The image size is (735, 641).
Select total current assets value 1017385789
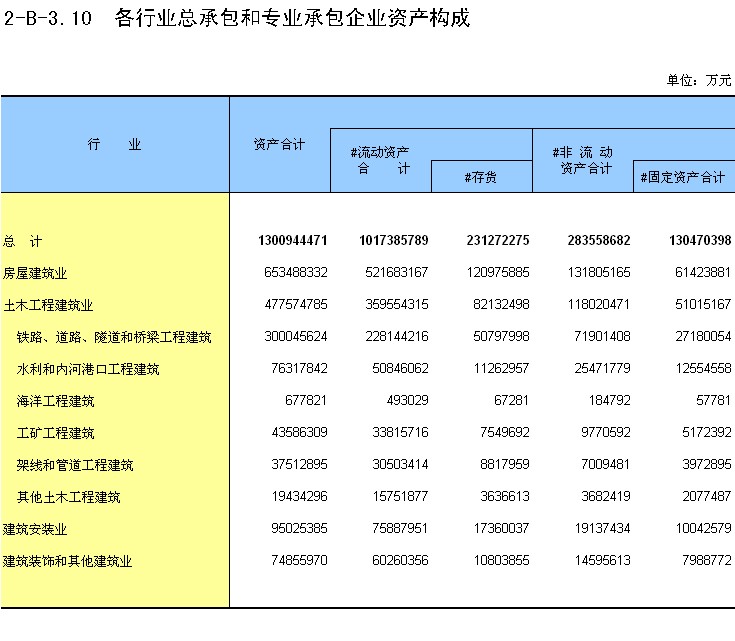pyautogui.click(x=394, y=241)
